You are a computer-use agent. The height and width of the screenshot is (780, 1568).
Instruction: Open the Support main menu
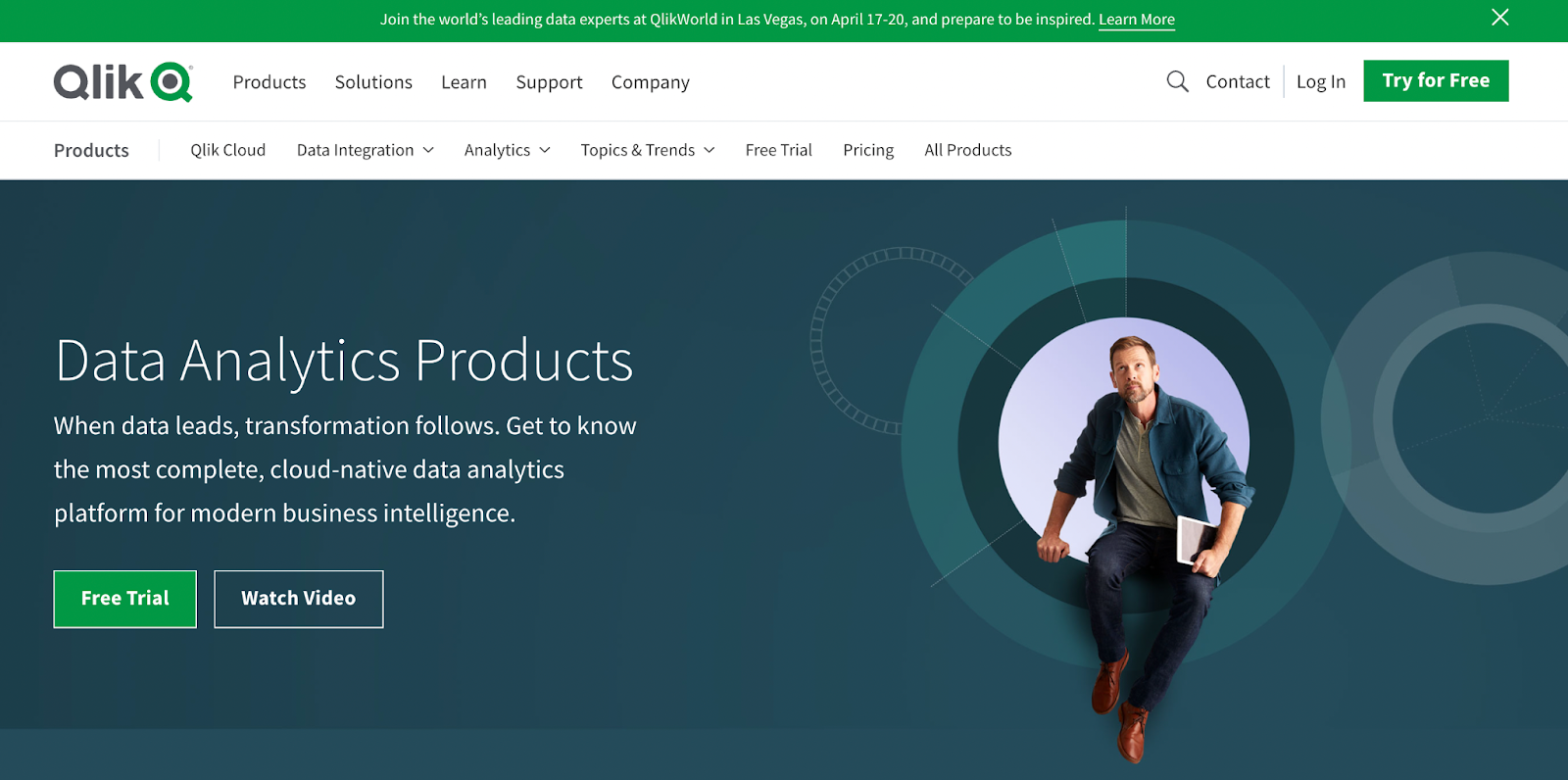549,82
